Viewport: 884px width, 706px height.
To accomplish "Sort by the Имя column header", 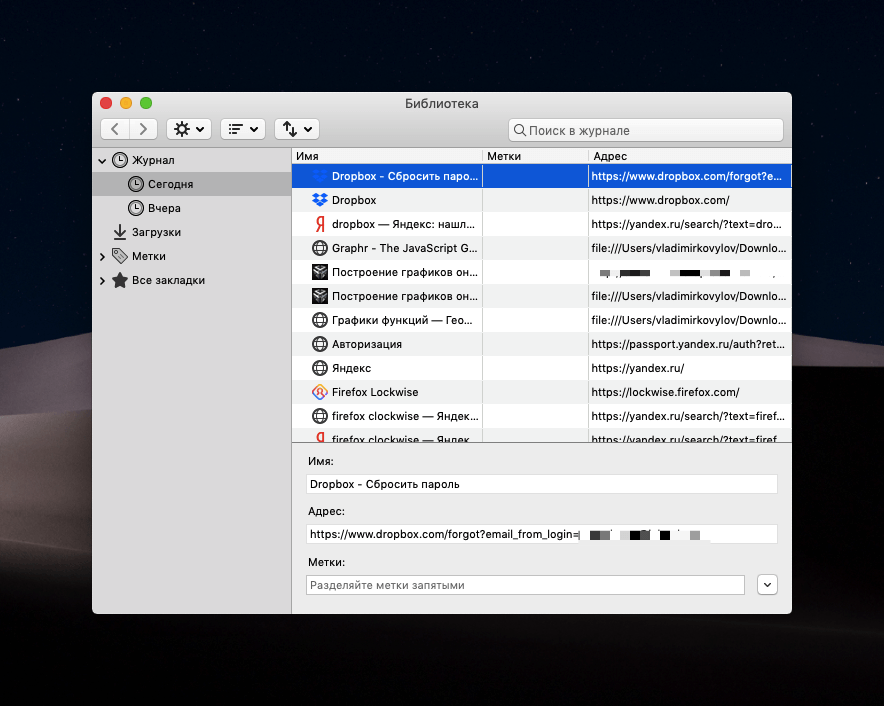I will (387, 156).
